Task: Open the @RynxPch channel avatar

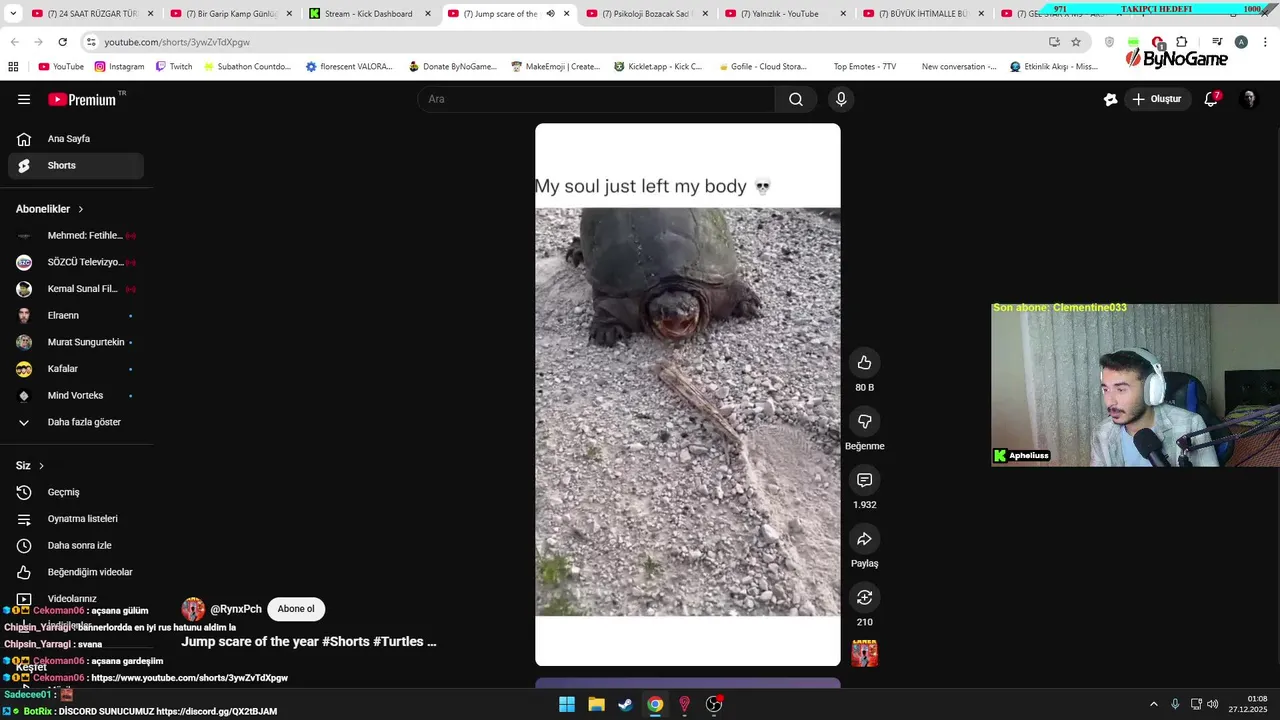Action: coord(193,609)
